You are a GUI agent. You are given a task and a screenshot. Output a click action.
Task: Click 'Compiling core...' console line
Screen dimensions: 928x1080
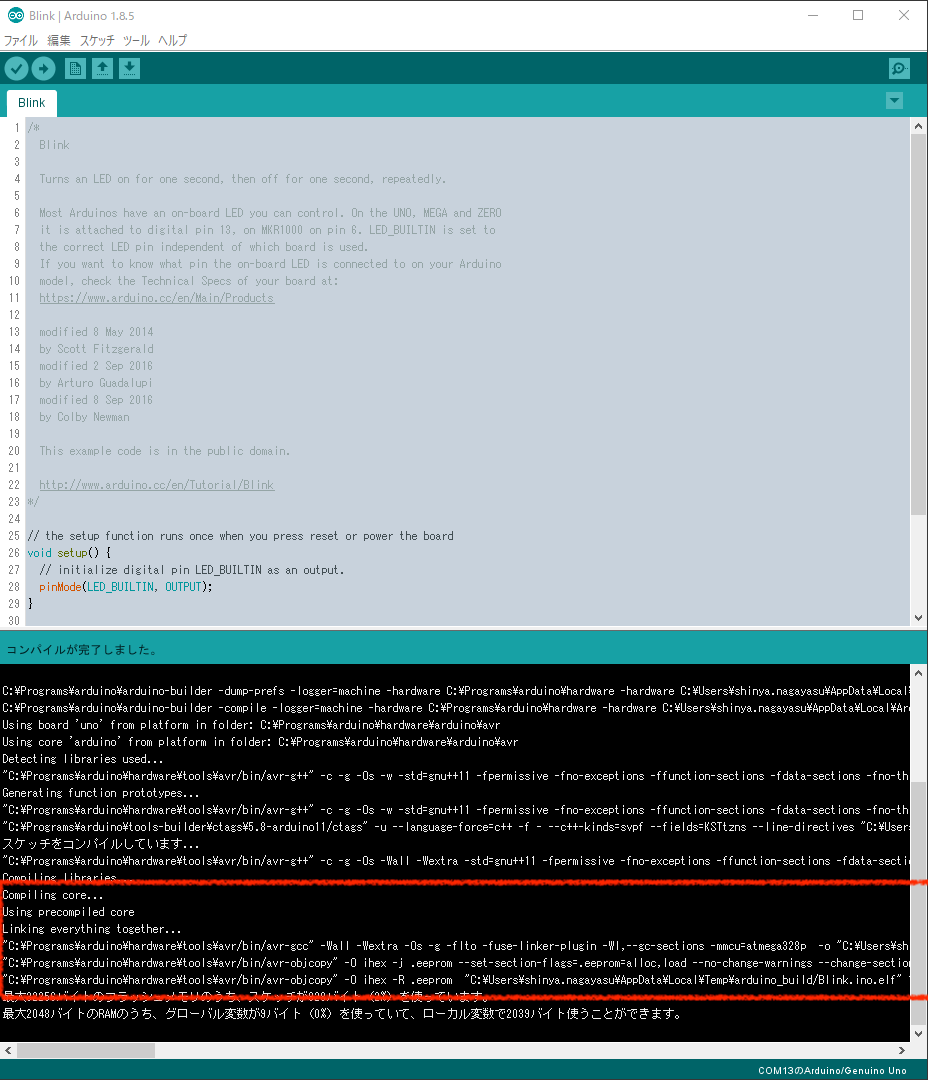pyautogui.click(x=52, y=895)
